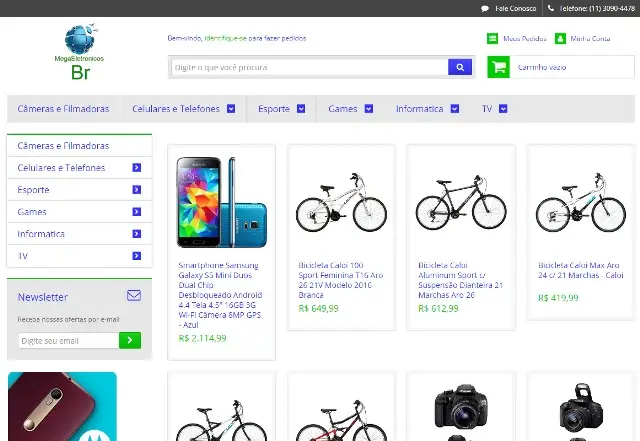Open the Meus Pedidos list icon

coord(492,38)
